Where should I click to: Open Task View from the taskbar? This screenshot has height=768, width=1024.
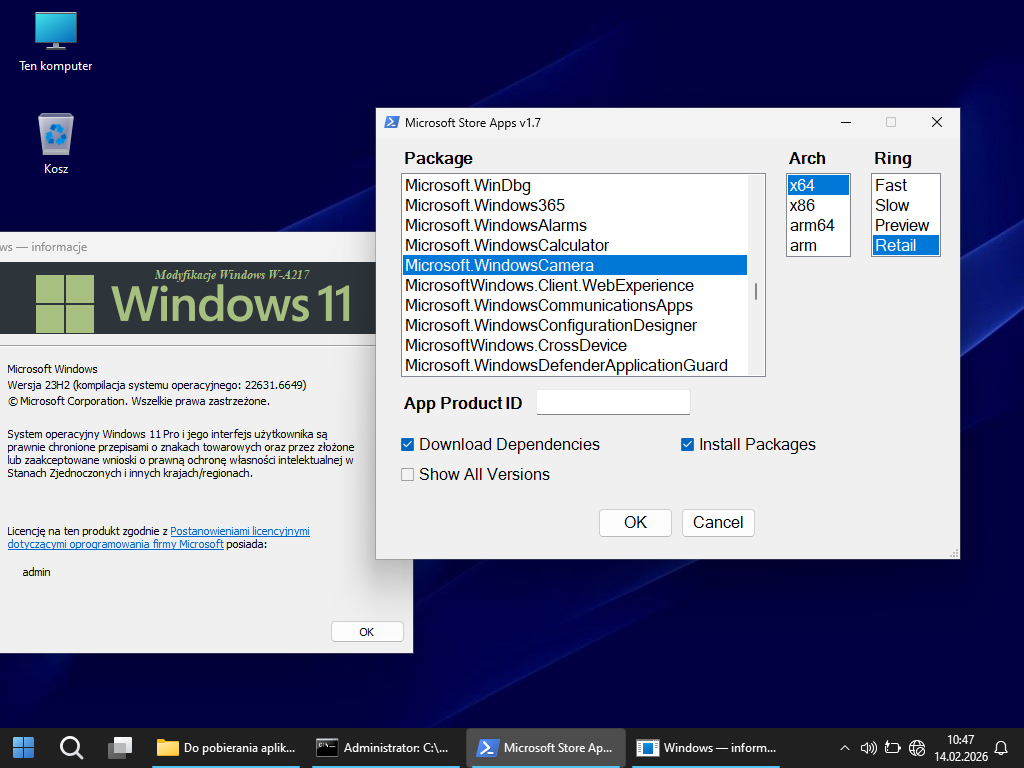(120, 747)
